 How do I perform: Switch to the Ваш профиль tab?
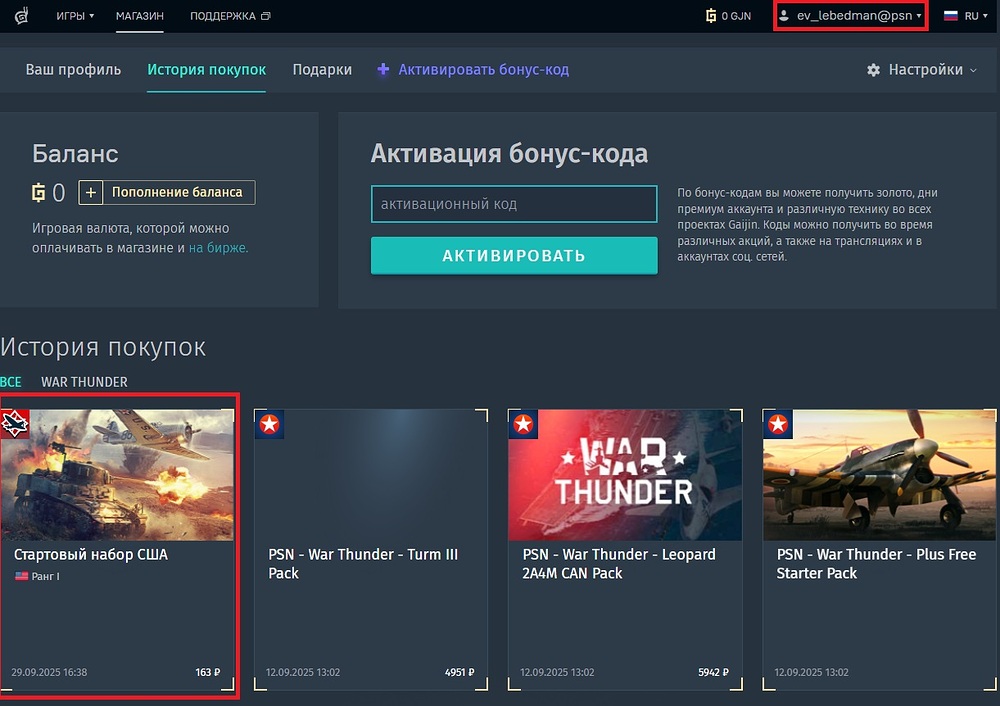pyautogui.click(x=73, y=70)
